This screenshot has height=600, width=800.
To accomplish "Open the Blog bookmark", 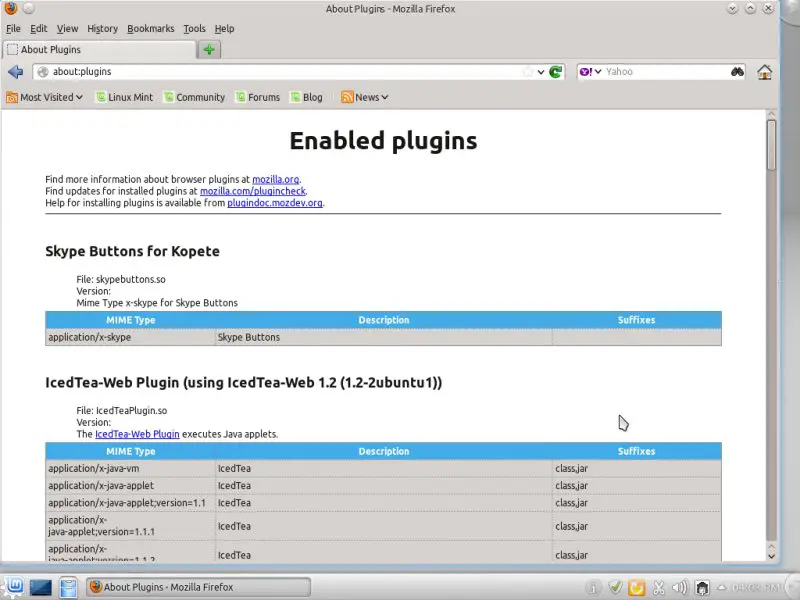I will pos(306,97).
